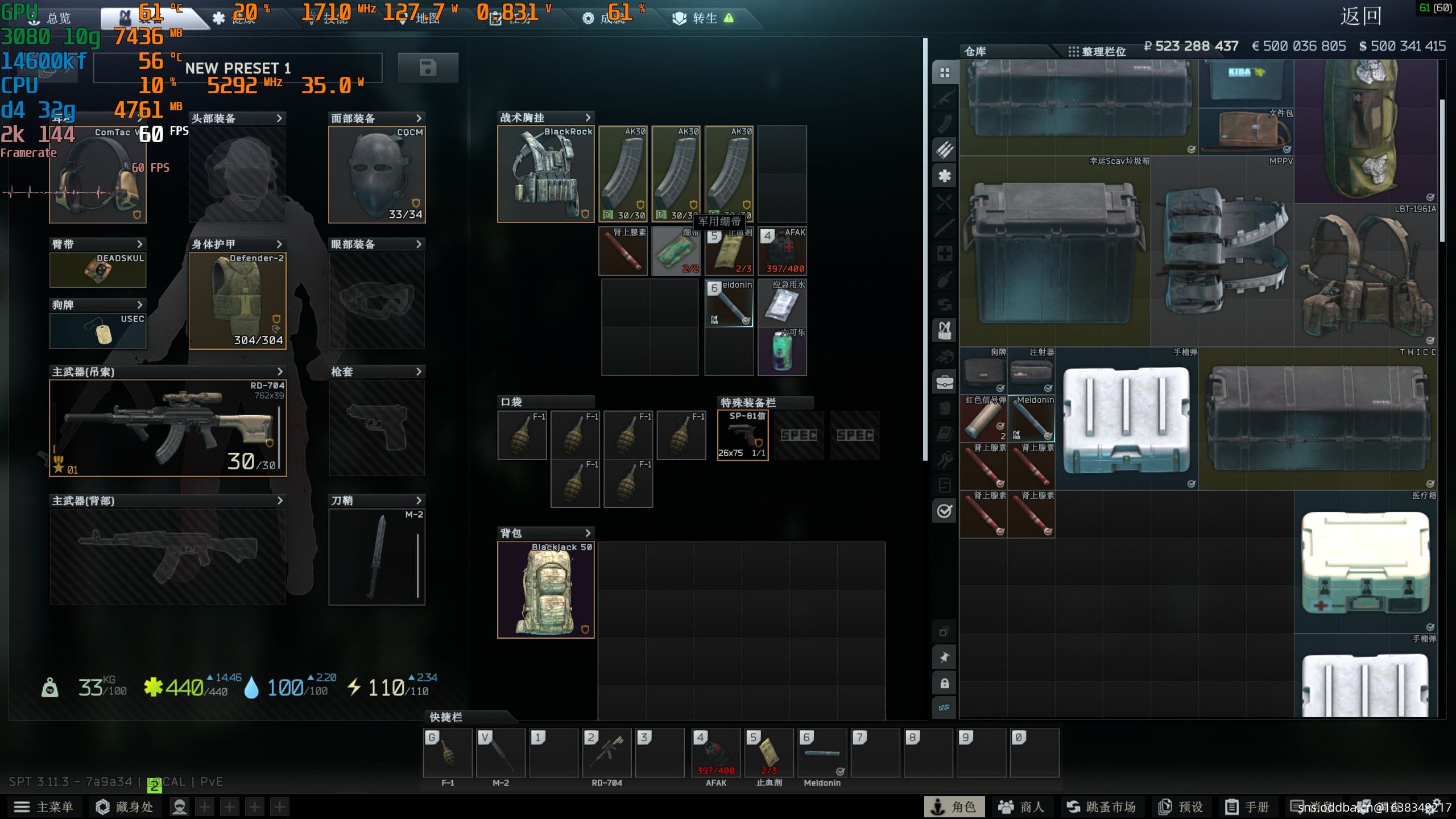The height and width of the screenshot is (819, 1456).
Task: Select the SP-81 flare pistol in special slot
Action: click(743, 435)
